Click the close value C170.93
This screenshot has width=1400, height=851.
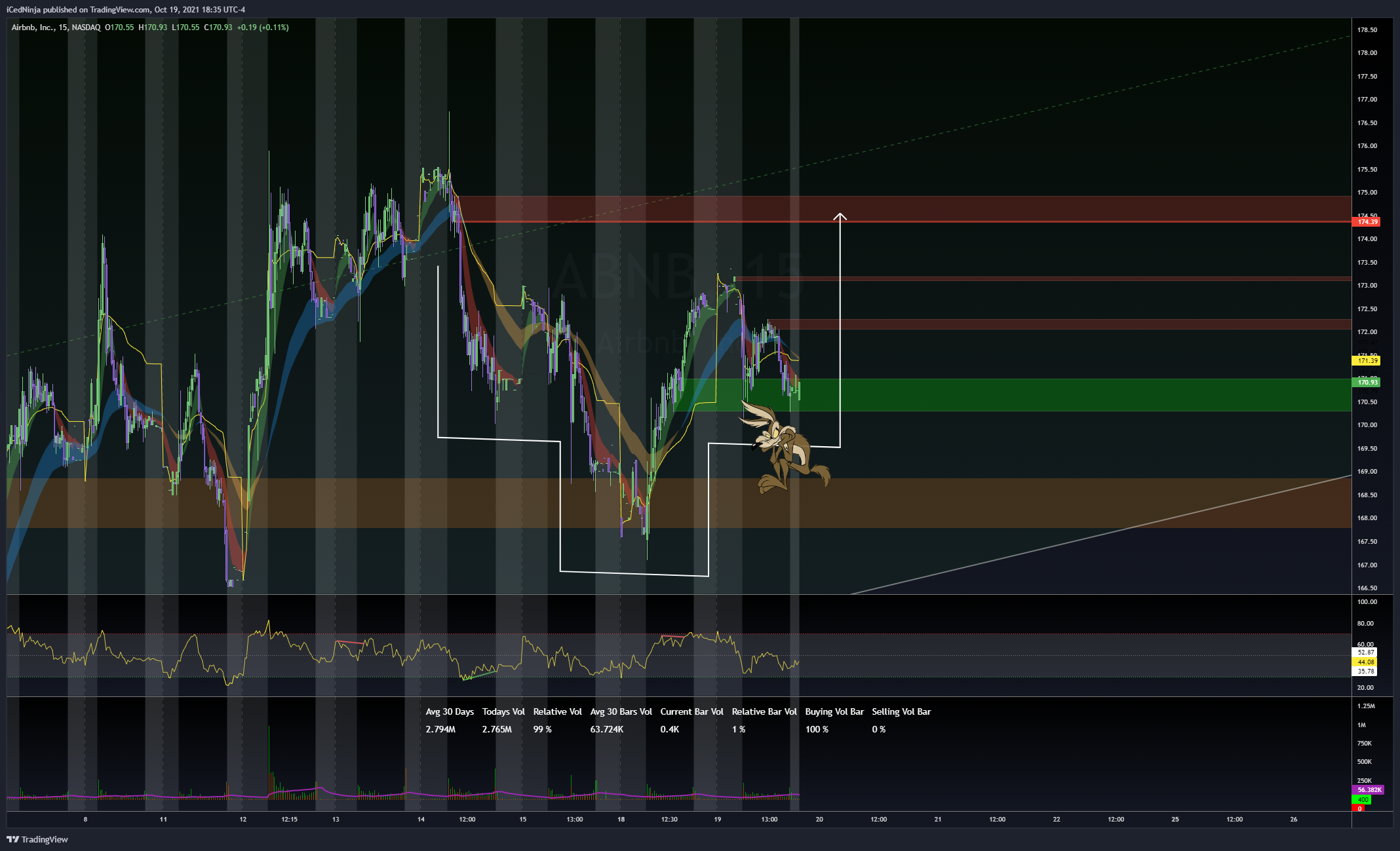218,28
